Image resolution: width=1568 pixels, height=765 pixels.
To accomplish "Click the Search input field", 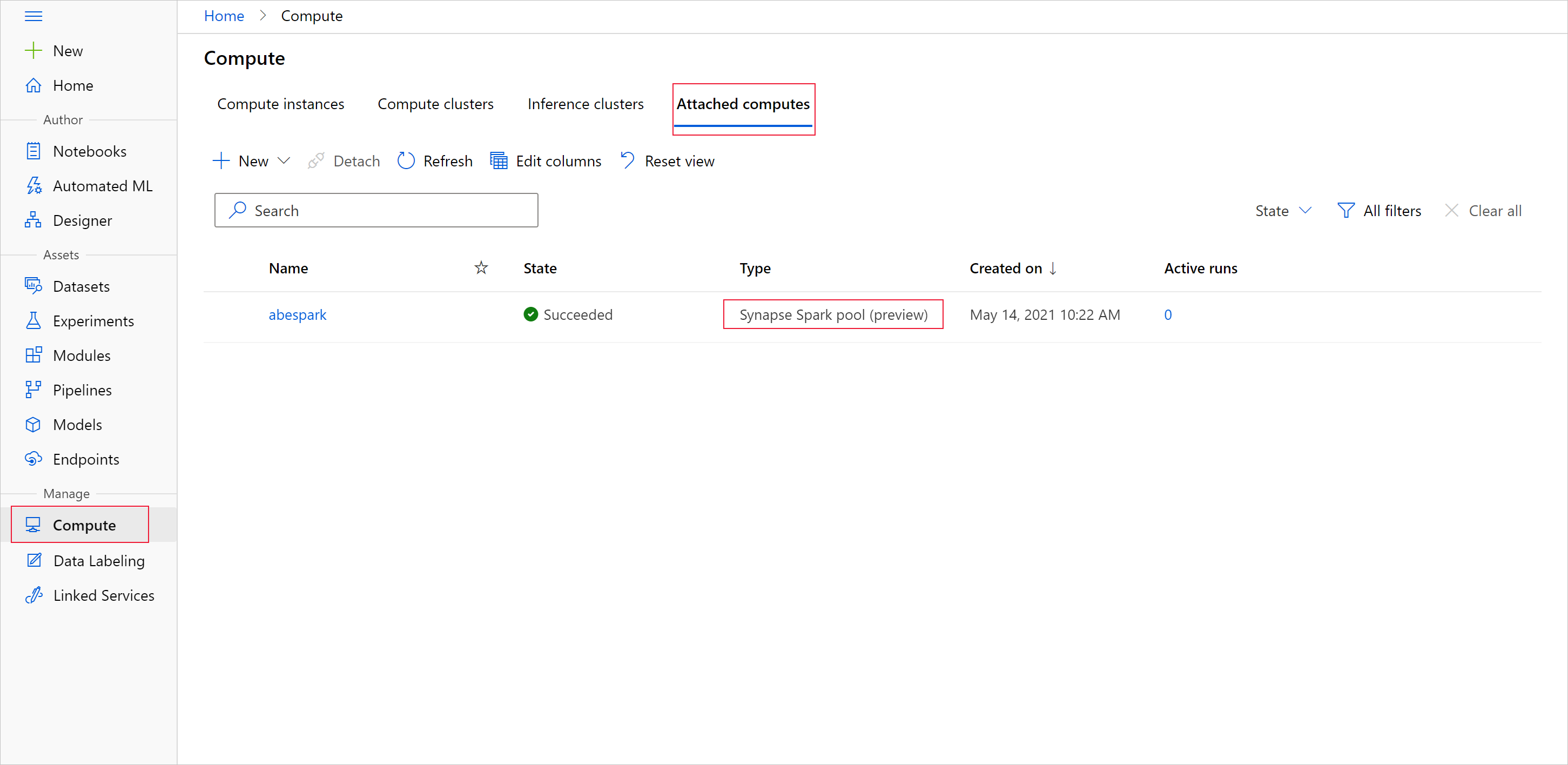I will [x=377, y=211].
